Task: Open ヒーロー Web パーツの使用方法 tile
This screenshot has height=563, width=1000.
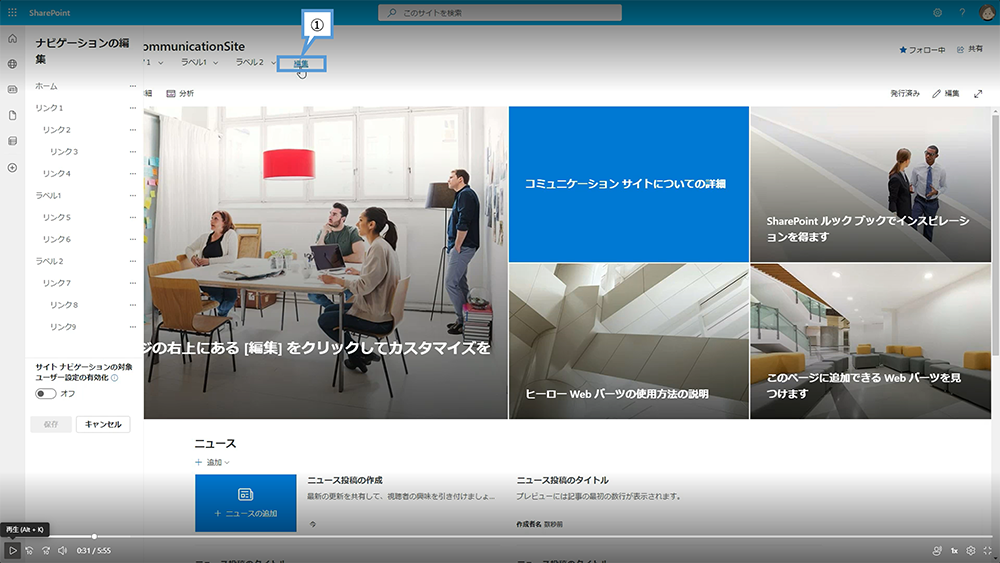Action: [x=629, y=342]
